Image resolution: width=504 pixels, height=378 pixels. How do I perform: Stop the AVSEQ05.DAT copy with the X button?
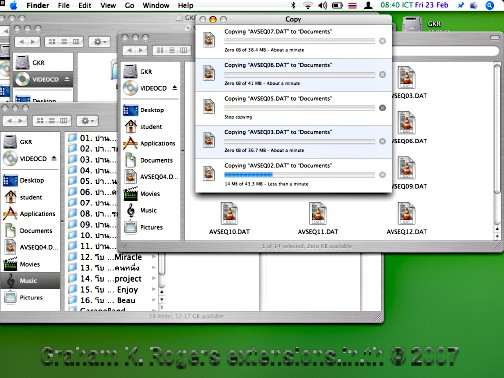point(382,108)
